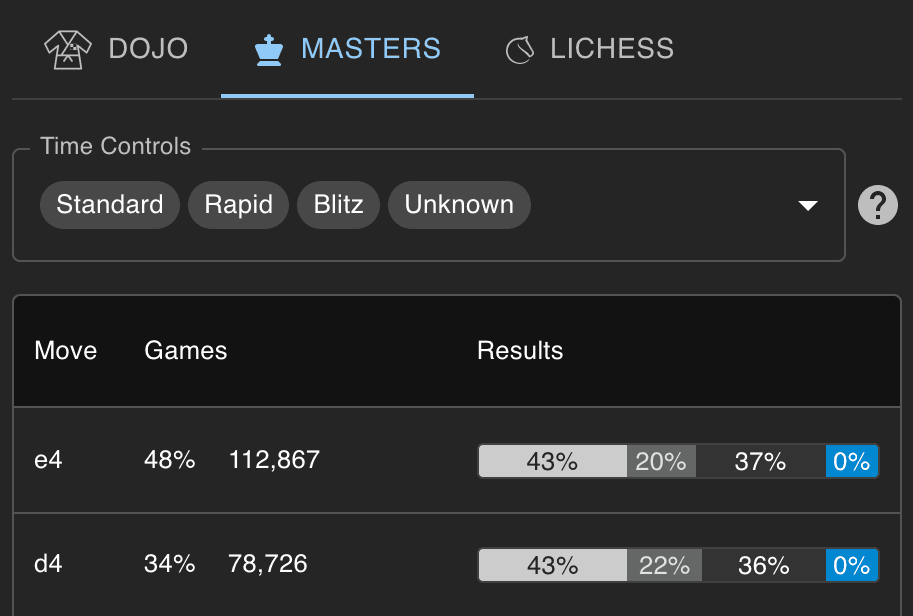Click the Games column header
Image resolution: width=913 pixels, height=616 pixels.
tap(185, 351)
